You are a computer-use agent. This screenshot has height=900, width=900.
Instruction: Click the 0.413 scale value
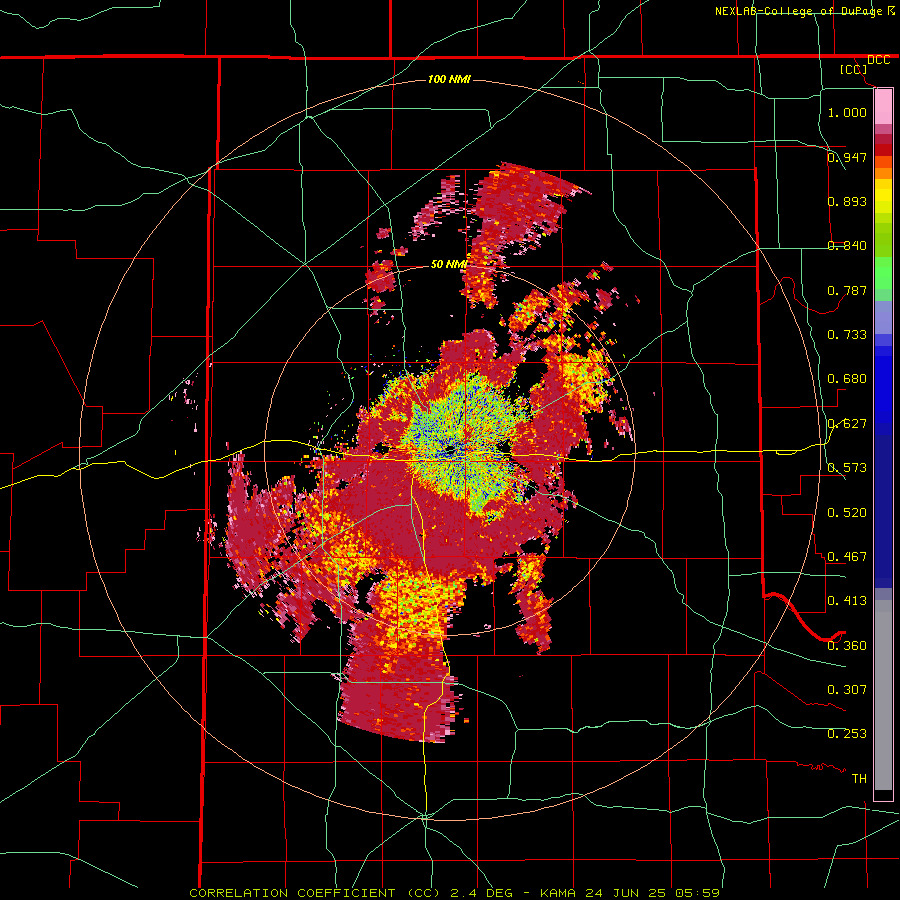point(847,601)
